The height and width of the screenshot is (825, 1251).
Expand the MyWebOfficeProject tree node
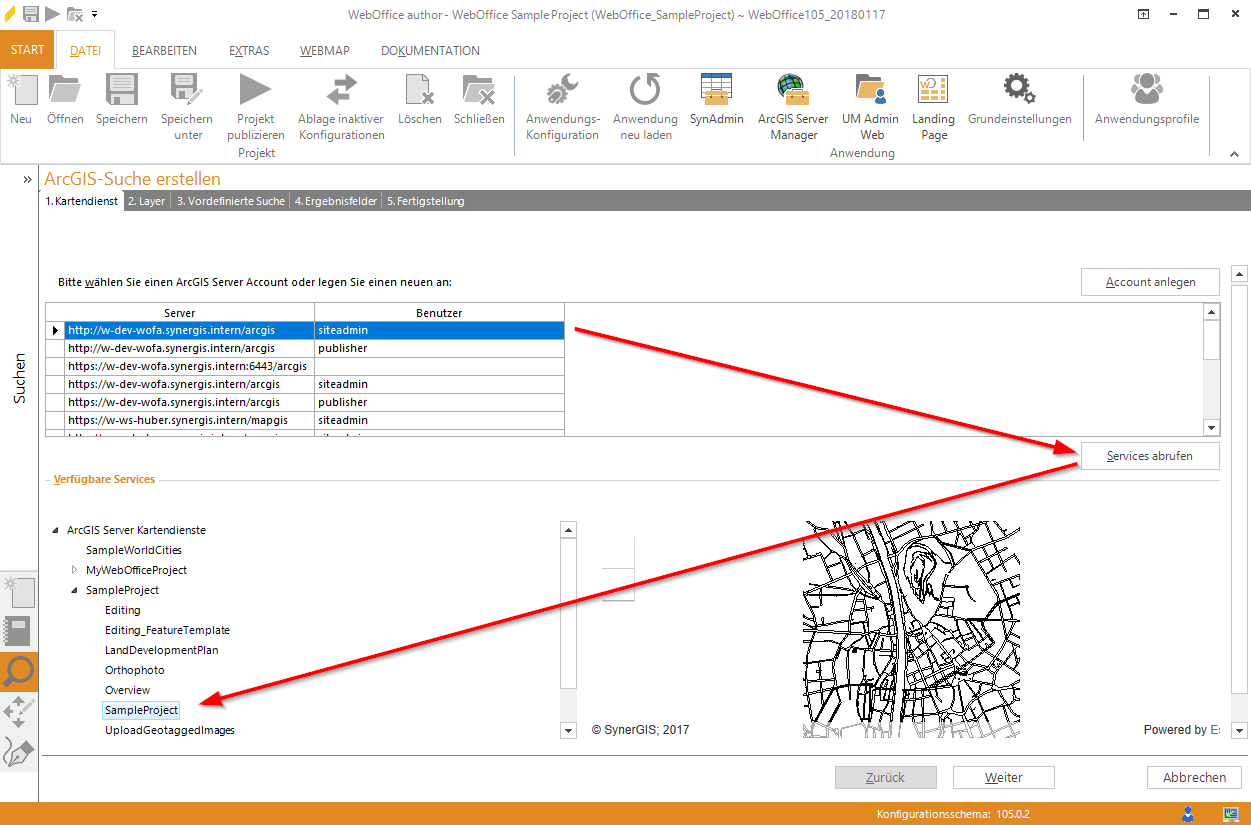click(x=74, y=570)
